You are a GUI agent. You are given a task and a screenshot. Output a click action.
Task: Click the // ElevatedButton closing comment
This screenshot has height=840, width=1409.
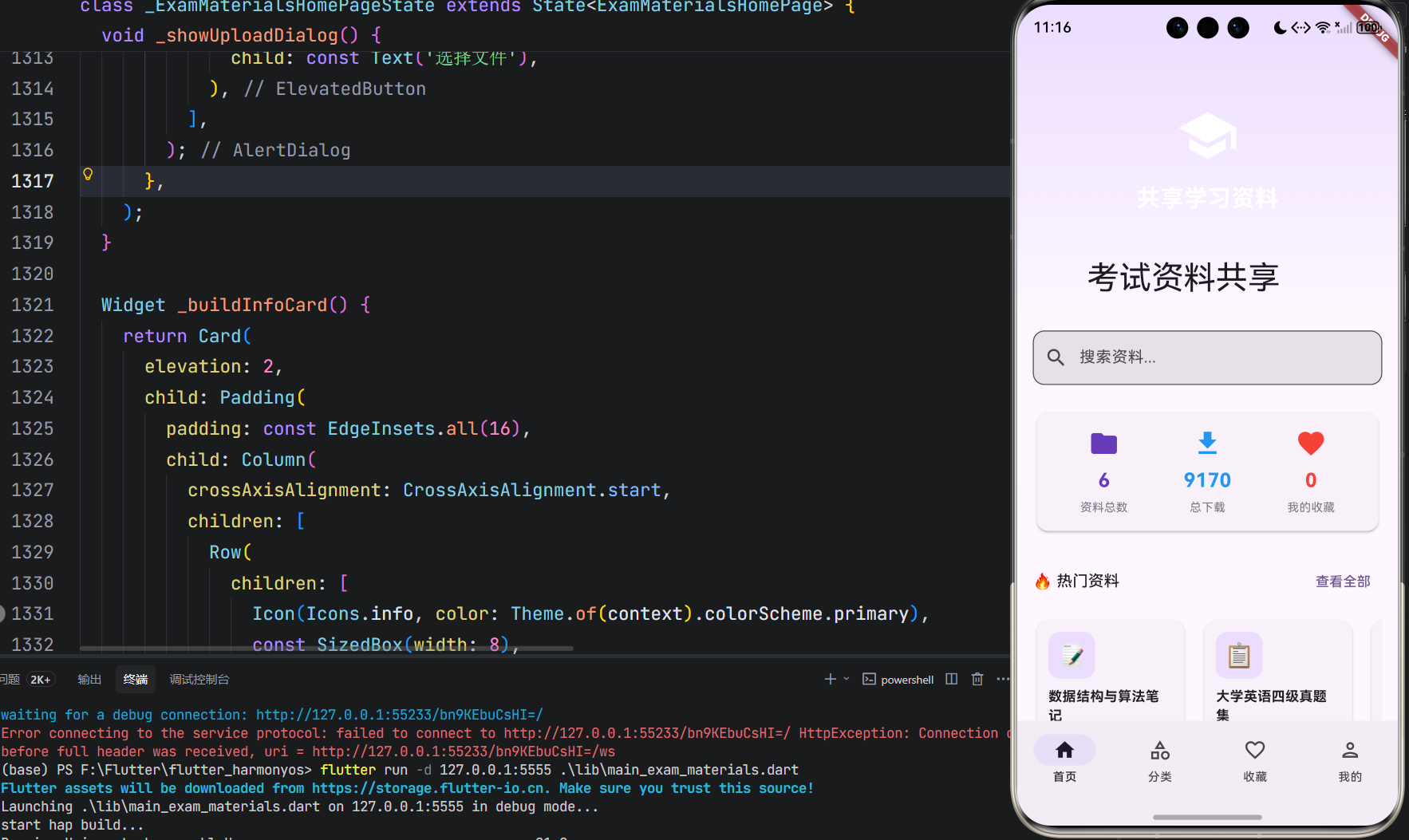[x=334, y=89]
